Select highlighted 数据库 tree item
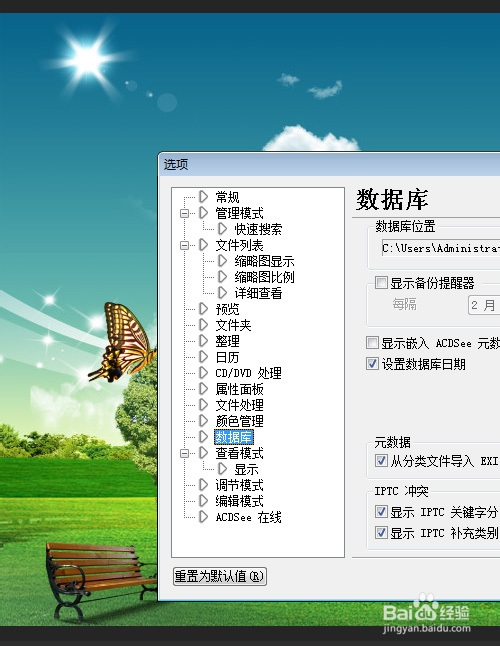Viewport: 500px width, 646px height. pos(234,437)
